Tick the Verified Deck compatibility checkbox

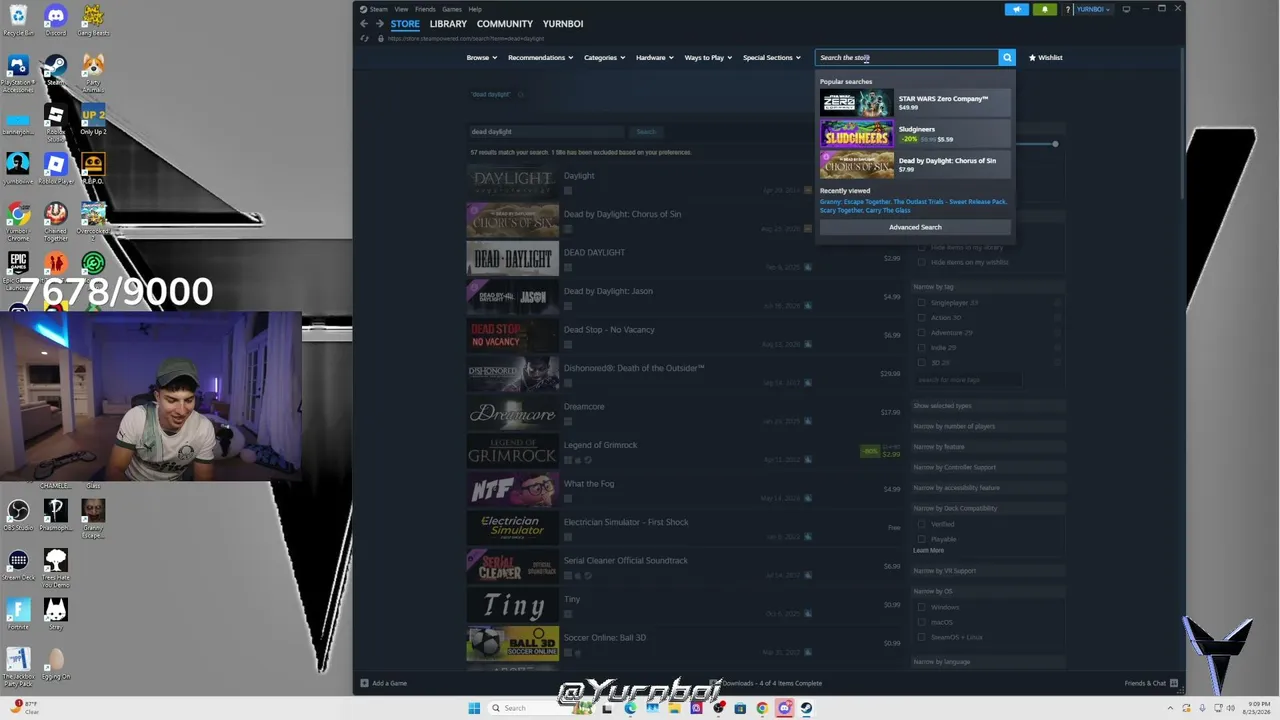(x=921, y=524)
